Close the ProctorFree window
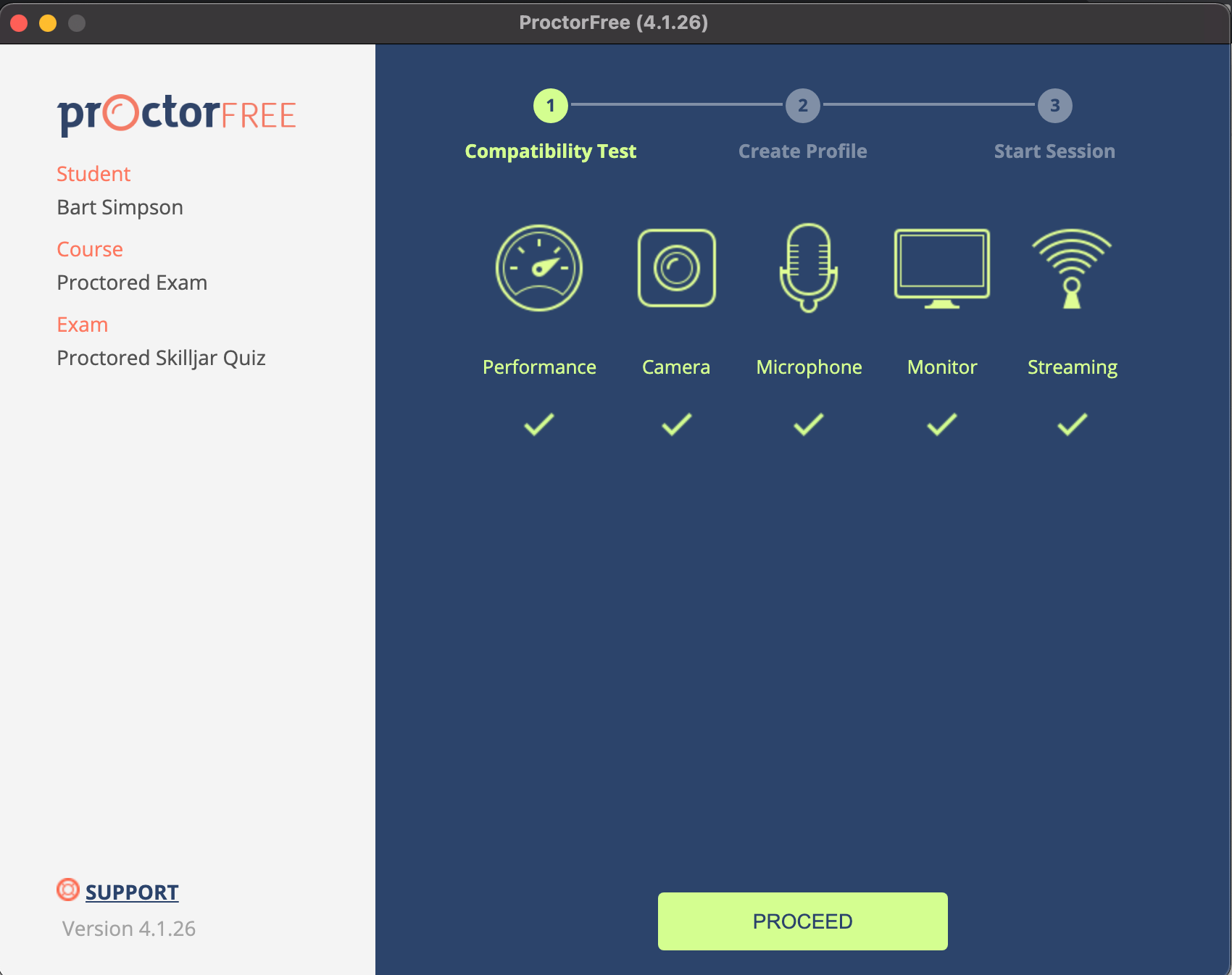Screen dimensions: 1232x975 (x=20, y=23)
